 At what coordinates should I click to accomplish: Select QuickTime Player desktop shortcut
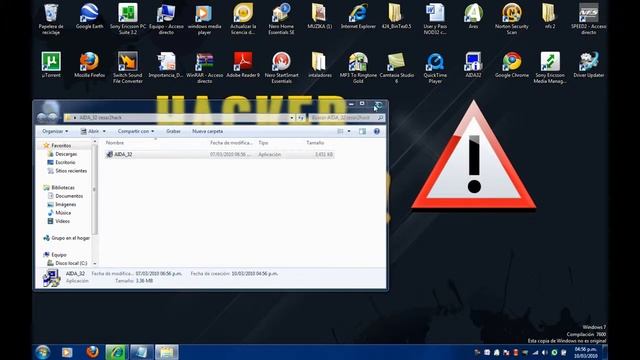(x=435, y=67)
